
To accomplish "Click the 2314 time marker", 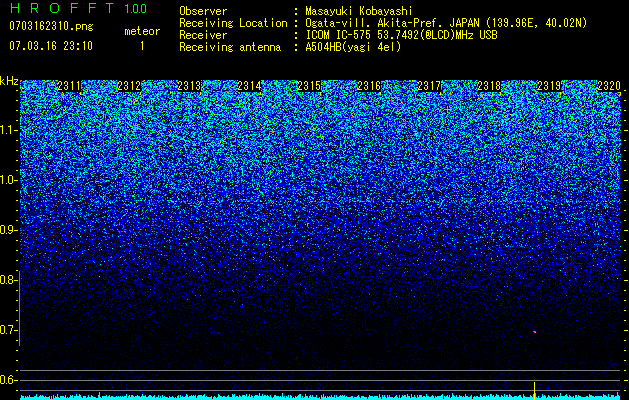I will click(249, 86).
